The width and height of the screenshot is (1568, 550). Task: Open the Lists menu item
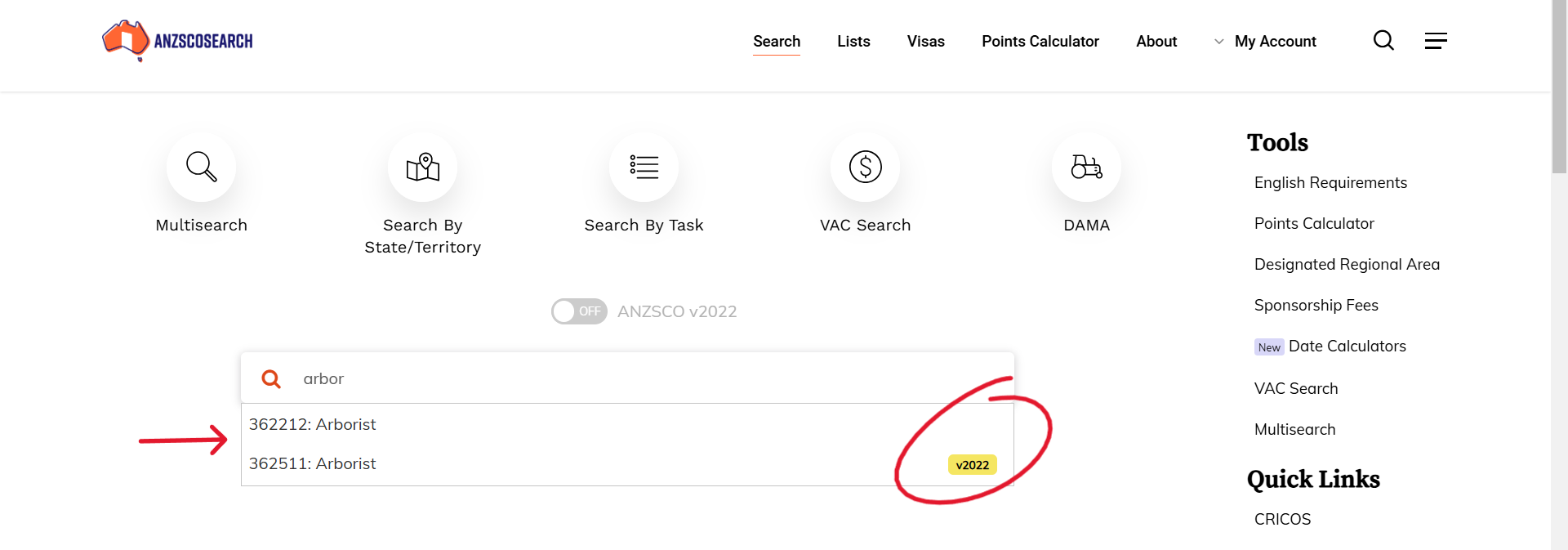853,42
